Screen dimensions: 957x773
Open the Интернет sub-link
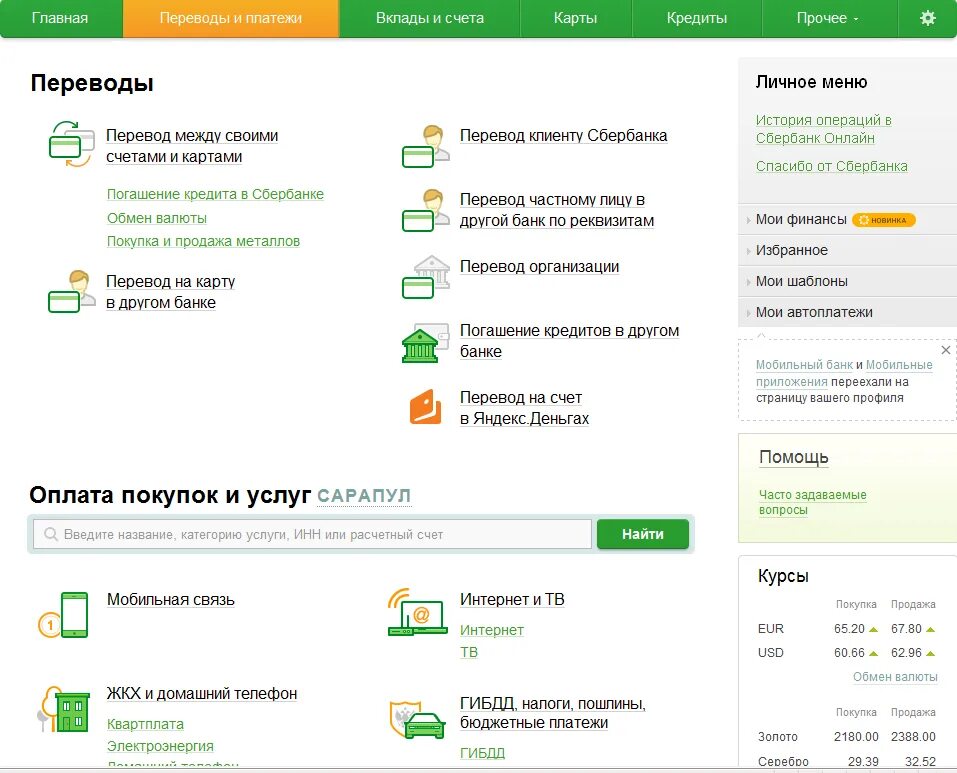click(x=492, y=630)
